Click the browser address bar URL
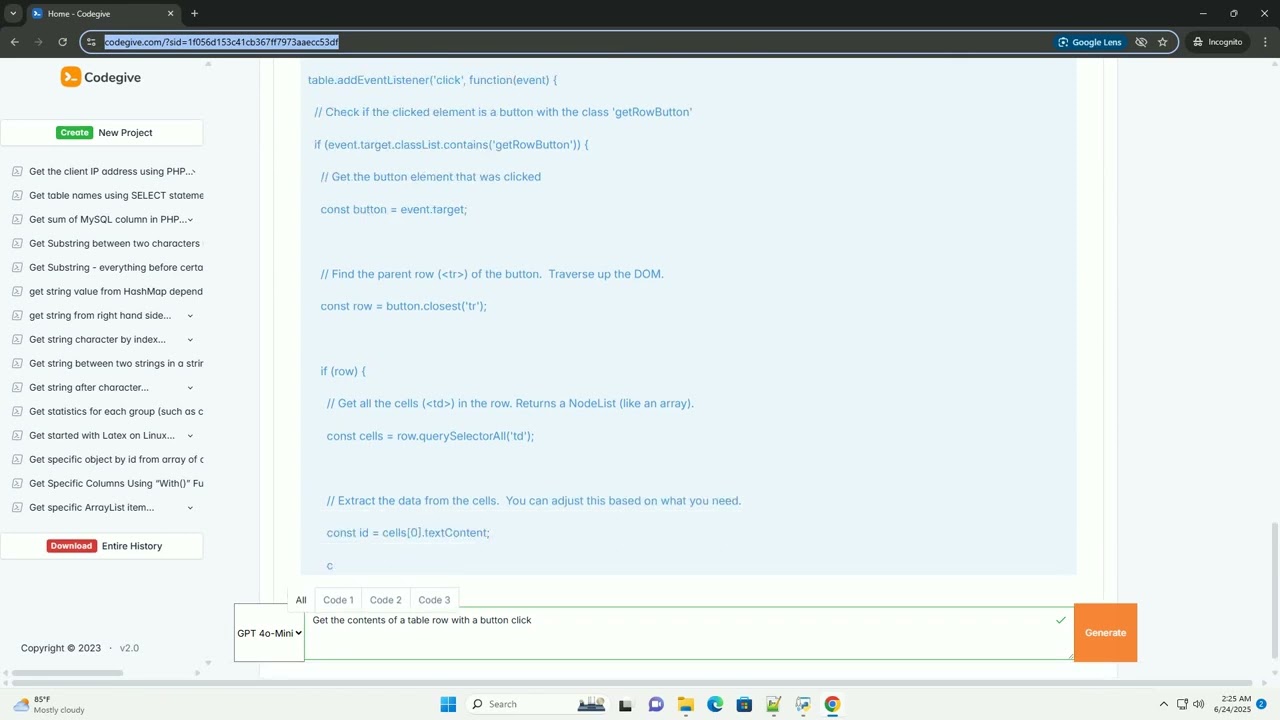Screen dimensions: 1280x720 click(x=222, y=42)
